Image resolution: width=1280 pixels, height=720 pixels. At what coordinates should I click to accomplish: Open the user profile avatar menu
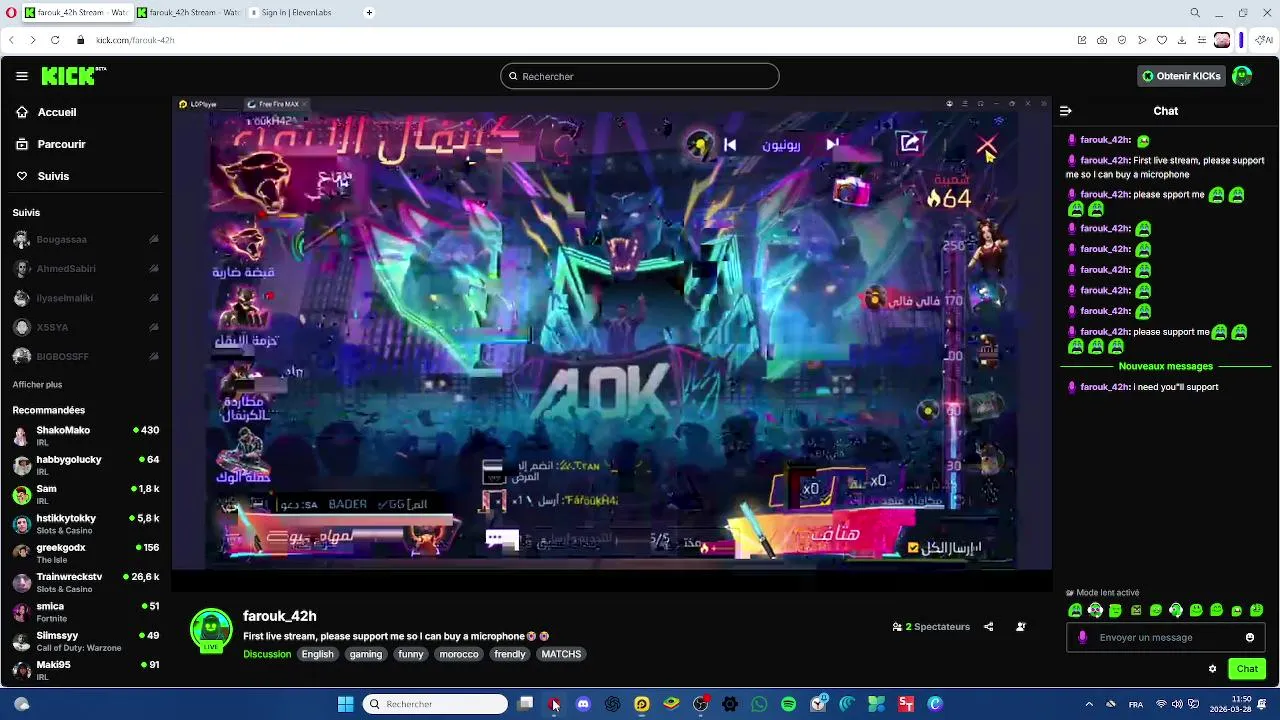(x=1242, y=76)
